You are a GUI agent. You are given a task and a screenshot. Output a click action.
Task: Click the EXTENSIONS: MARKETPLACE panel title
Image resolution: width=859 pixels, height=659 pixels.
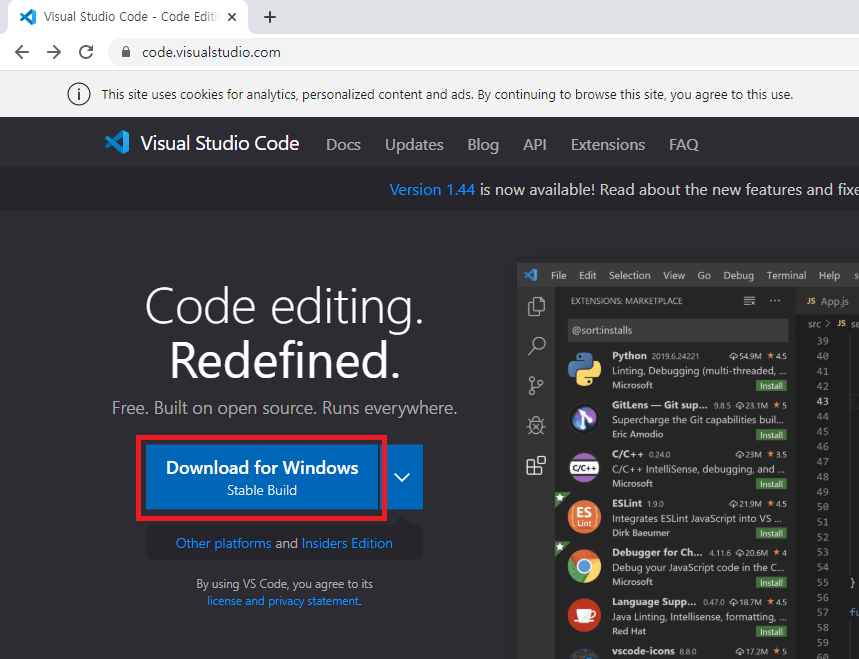pos(626,301)
